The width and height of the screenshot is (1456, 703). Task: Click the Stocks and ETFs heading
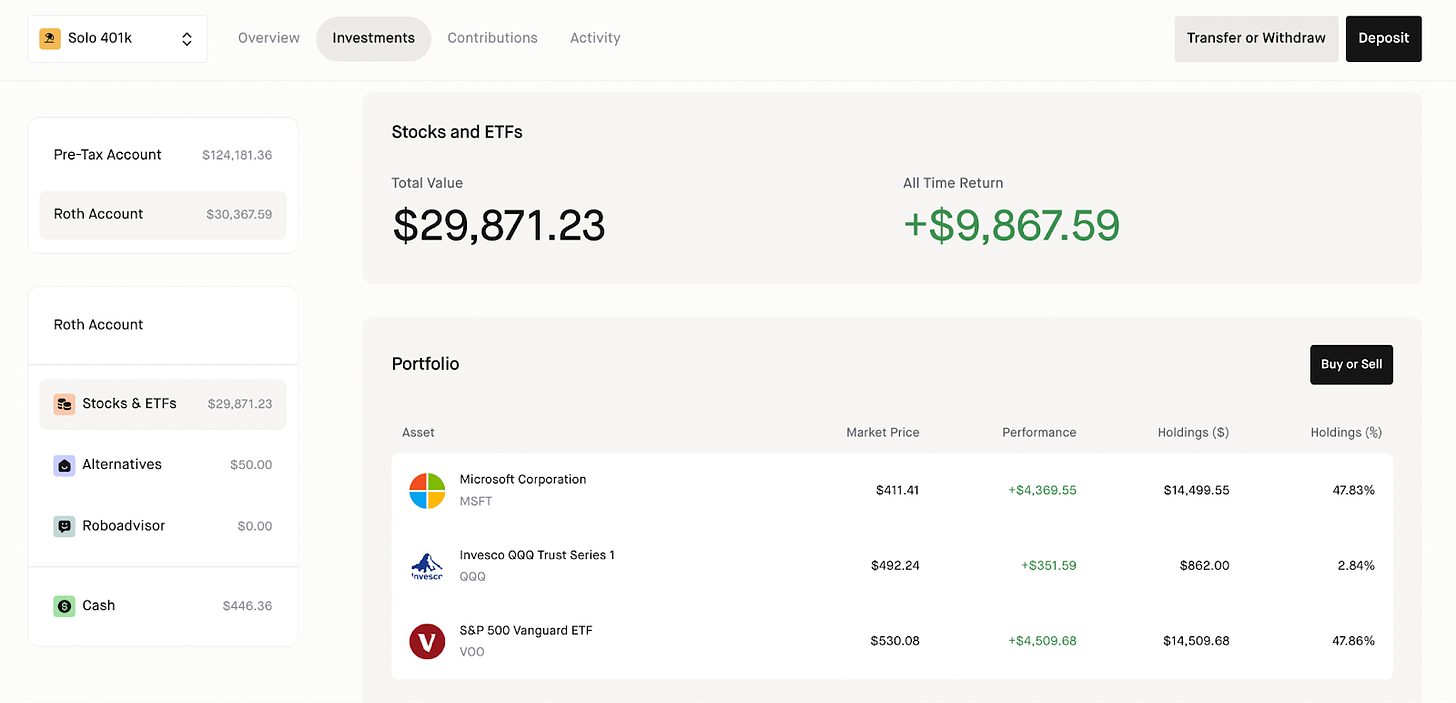pyautogui.click(x=457, y=132)
